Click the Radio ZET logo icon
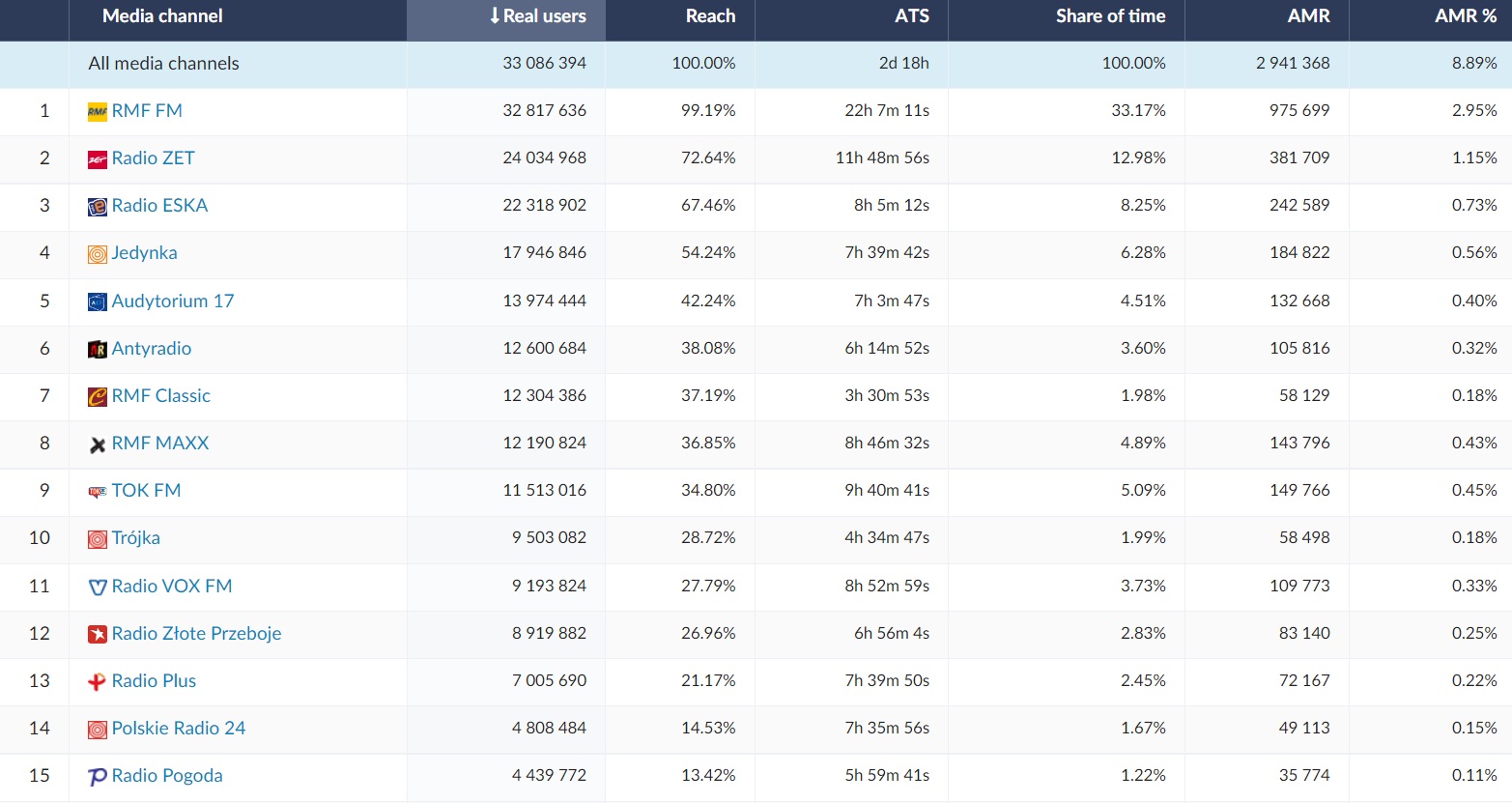1512x803 pixels. 97,158
